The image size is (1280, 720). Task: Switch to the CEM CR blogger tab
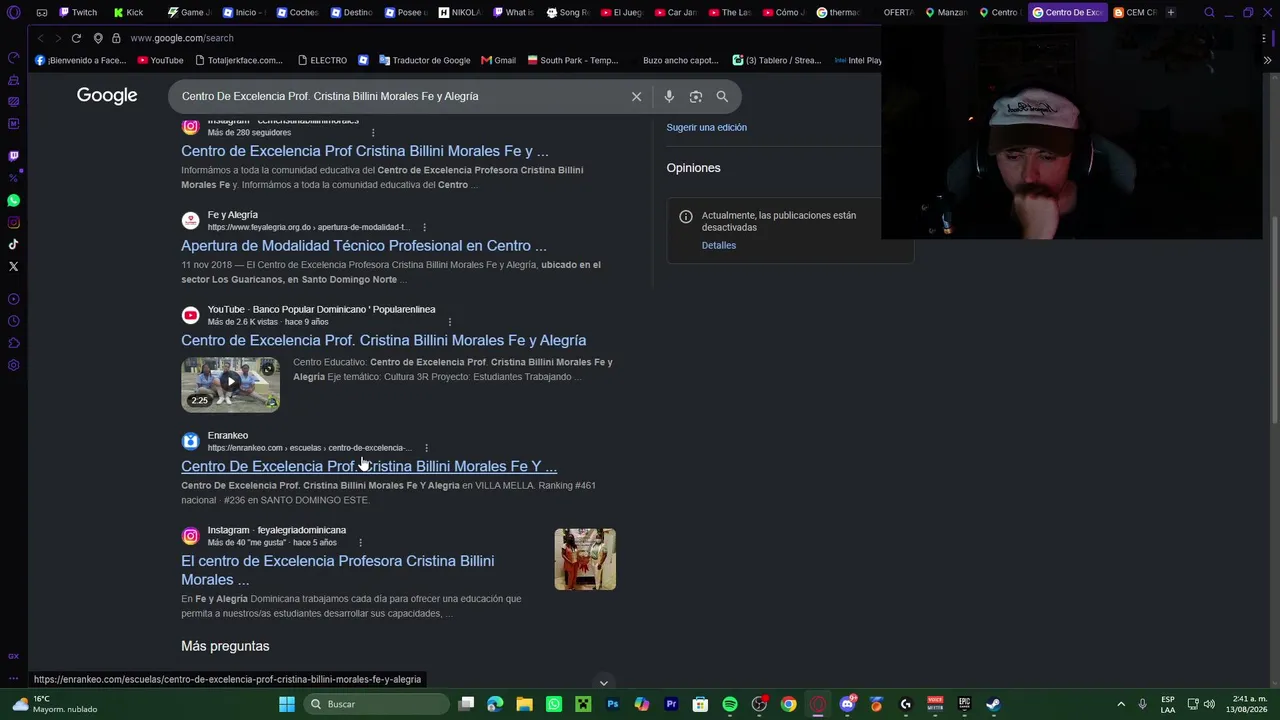tap(1135, 12)
